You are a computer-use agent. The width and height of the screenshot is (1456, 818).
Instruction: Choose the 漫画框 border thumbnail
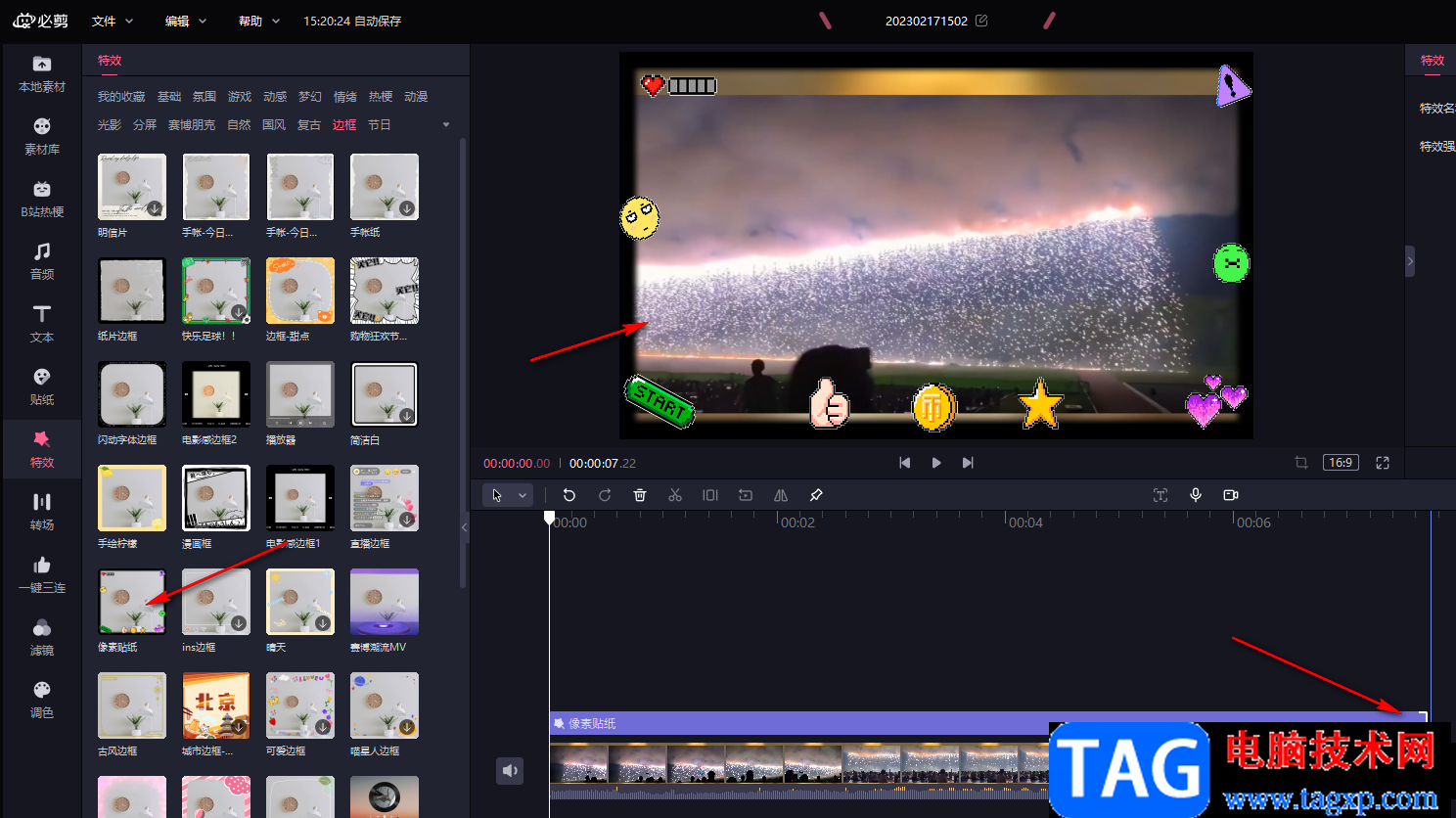click(x=216, y=498)
